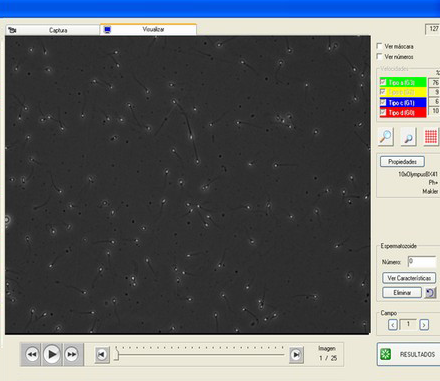Image resolution: width=440 pixels, height=381 pixels.
Task: Go to previous Campo with left arrow
Action: click(393, 325)
